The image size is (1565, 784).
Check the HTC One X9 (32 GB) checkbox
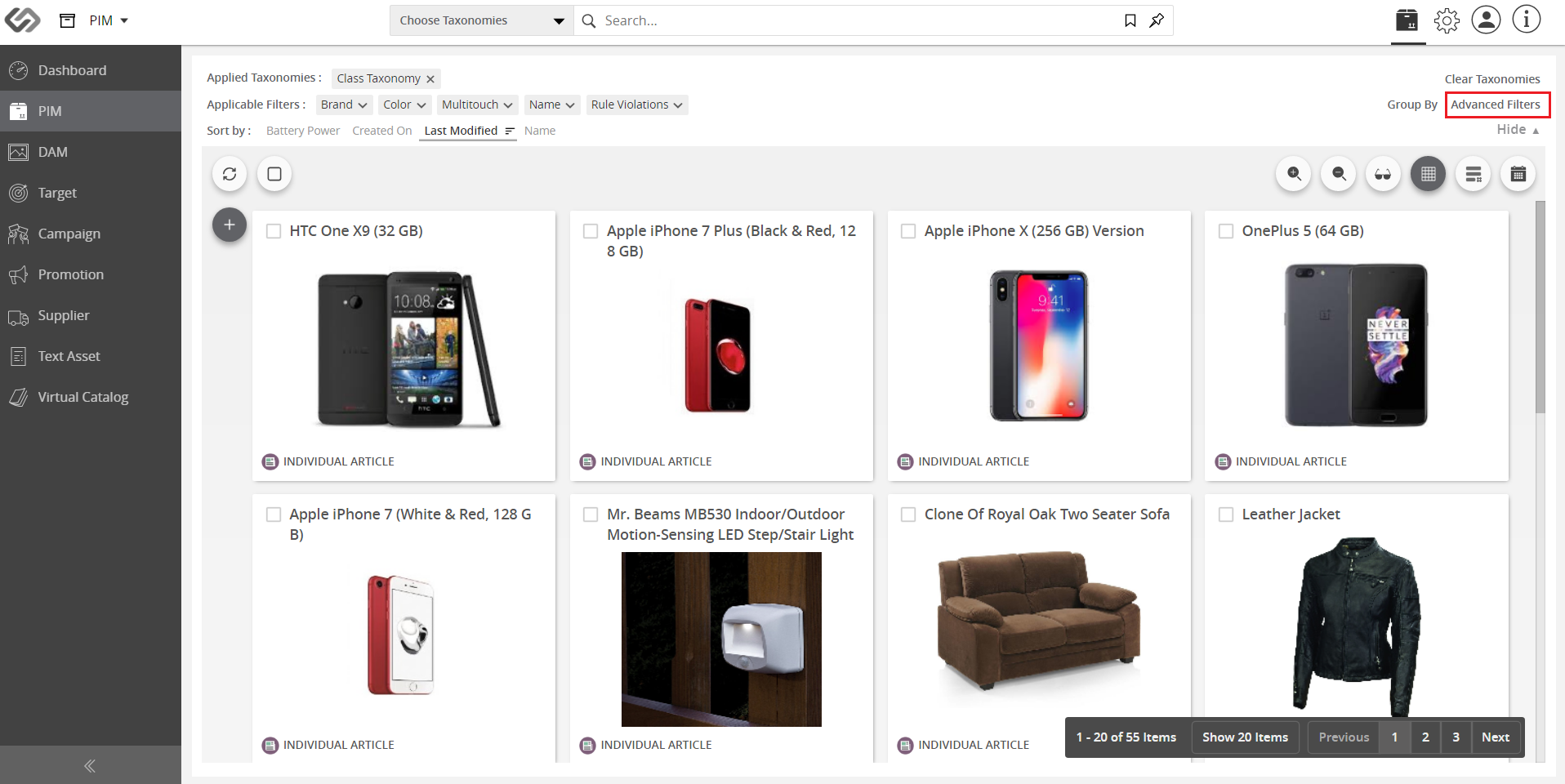[x=274, y=231]
